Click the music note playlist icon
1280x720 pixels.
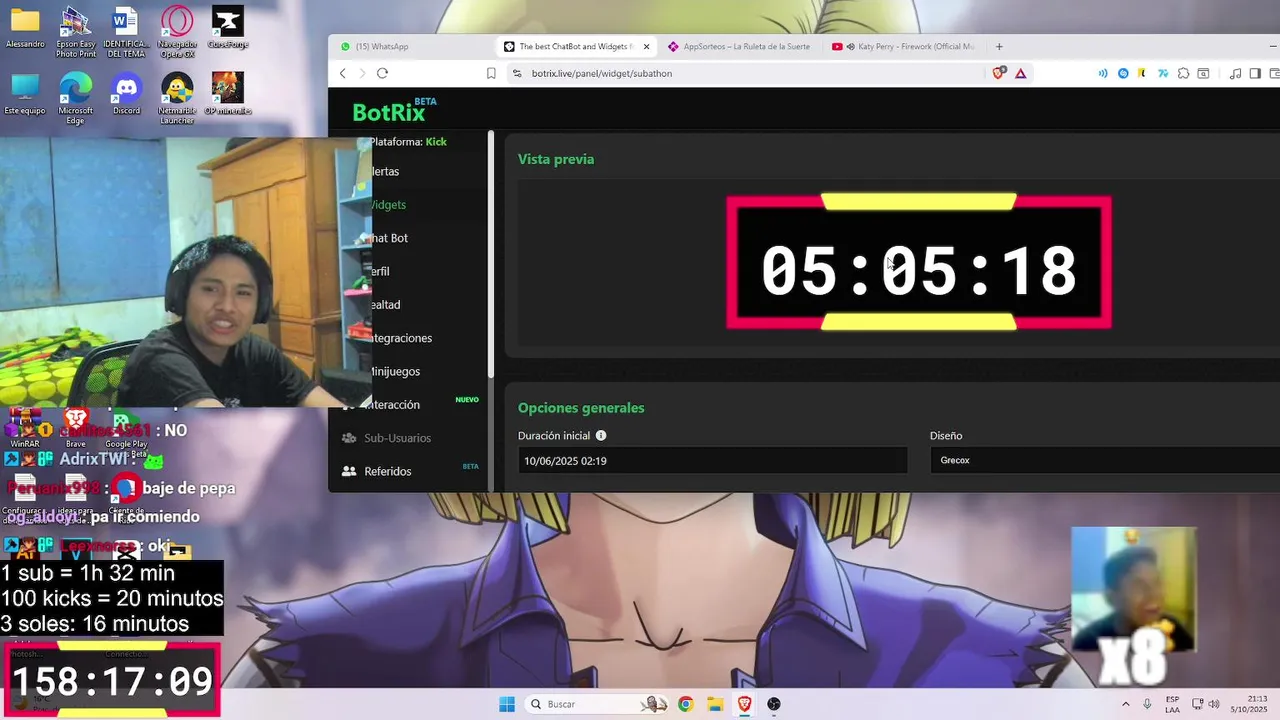coord(1236,73)
